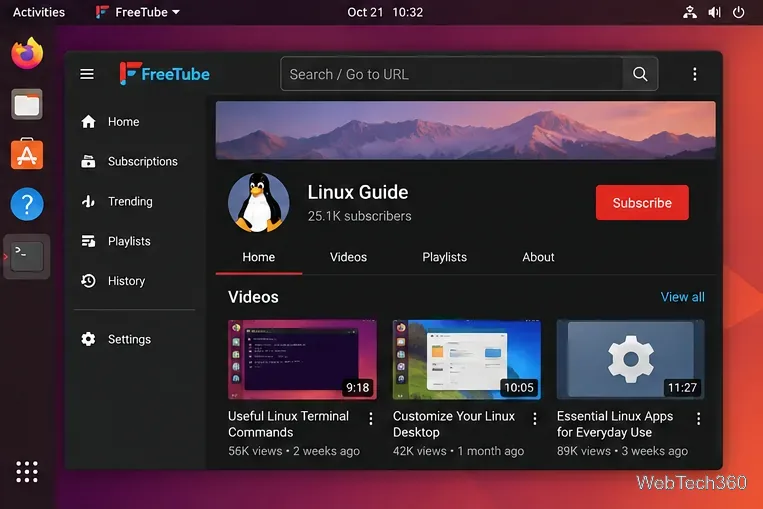The image size is (763, 509).
Task: Open Terminal from the dock
Action: coord(27,256)
